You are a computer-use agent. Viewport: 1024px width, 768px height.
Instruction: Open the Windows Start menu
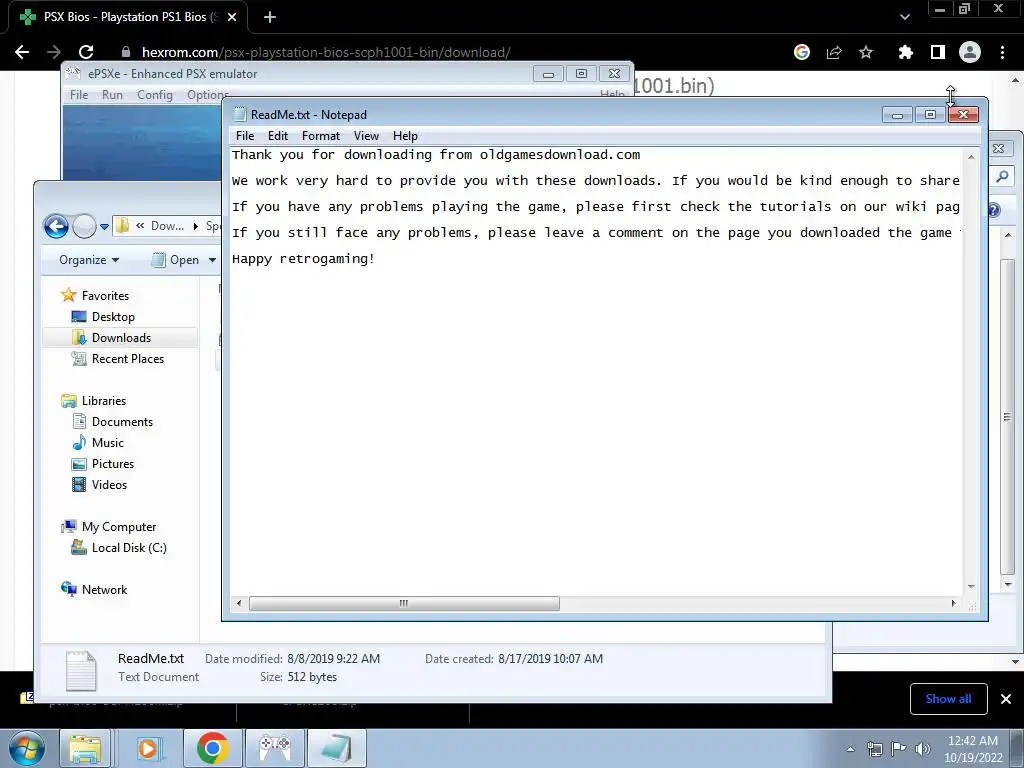[26, 748]
